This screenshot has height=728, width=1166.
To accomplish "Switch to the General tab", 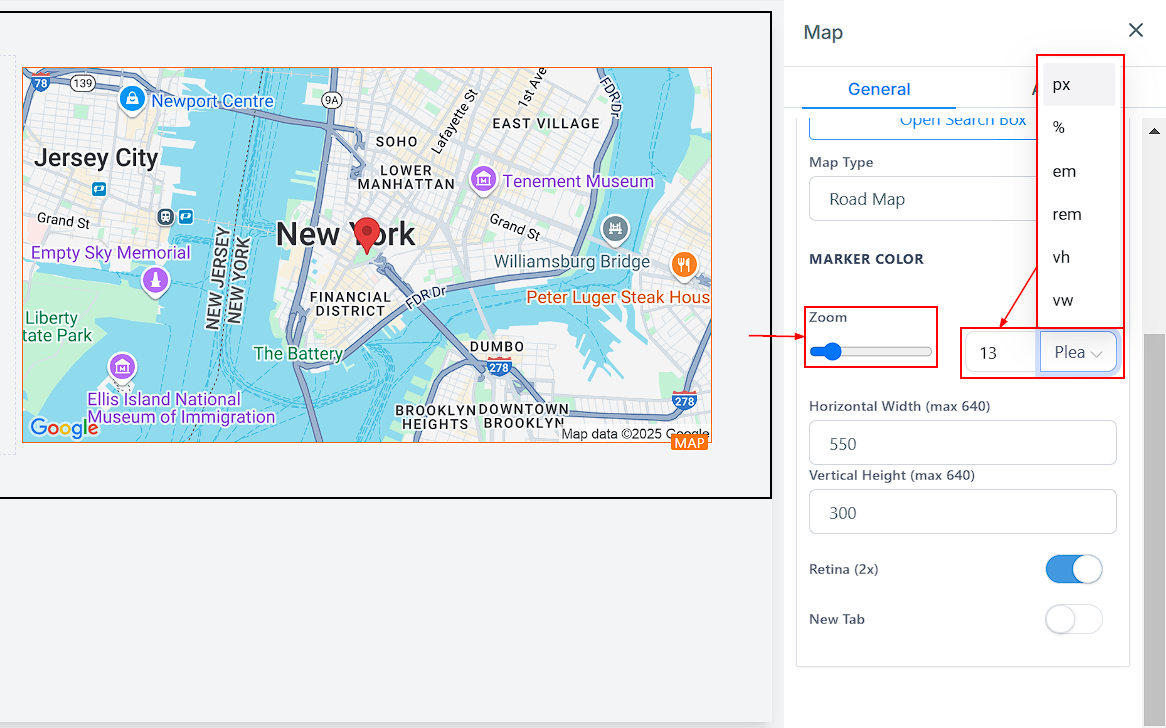I will tap(878, 89).
